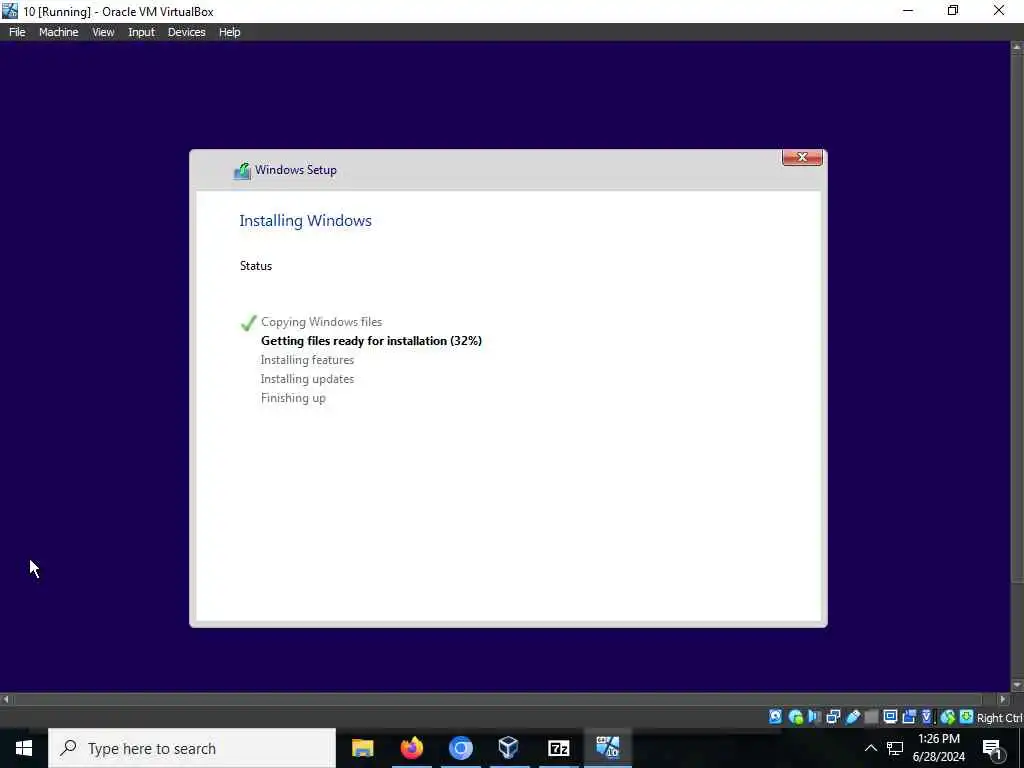The height and width of the screenshot is (768, 1024).
Task: Show hidden system tray icons
Action: click(871, 748)
